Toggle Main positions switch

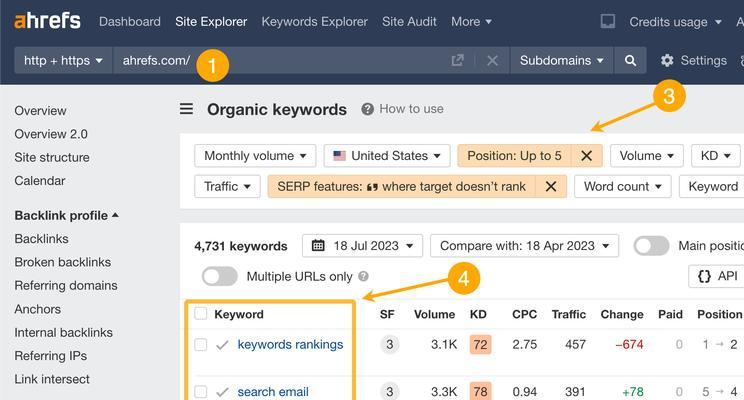coord(651,246)
